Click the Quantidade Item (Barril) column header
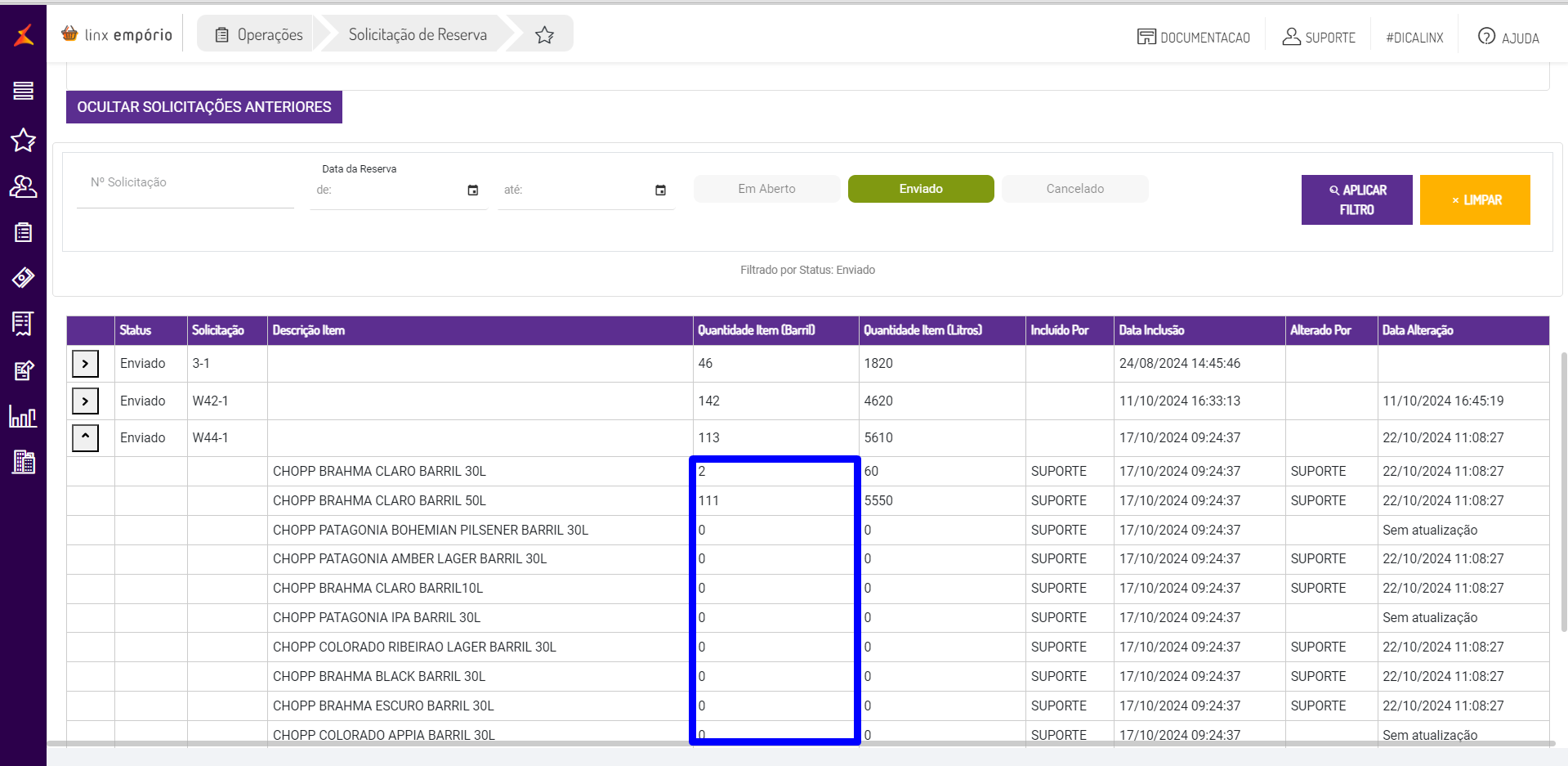The image size is (1568, 766). (x=776, y=330)
